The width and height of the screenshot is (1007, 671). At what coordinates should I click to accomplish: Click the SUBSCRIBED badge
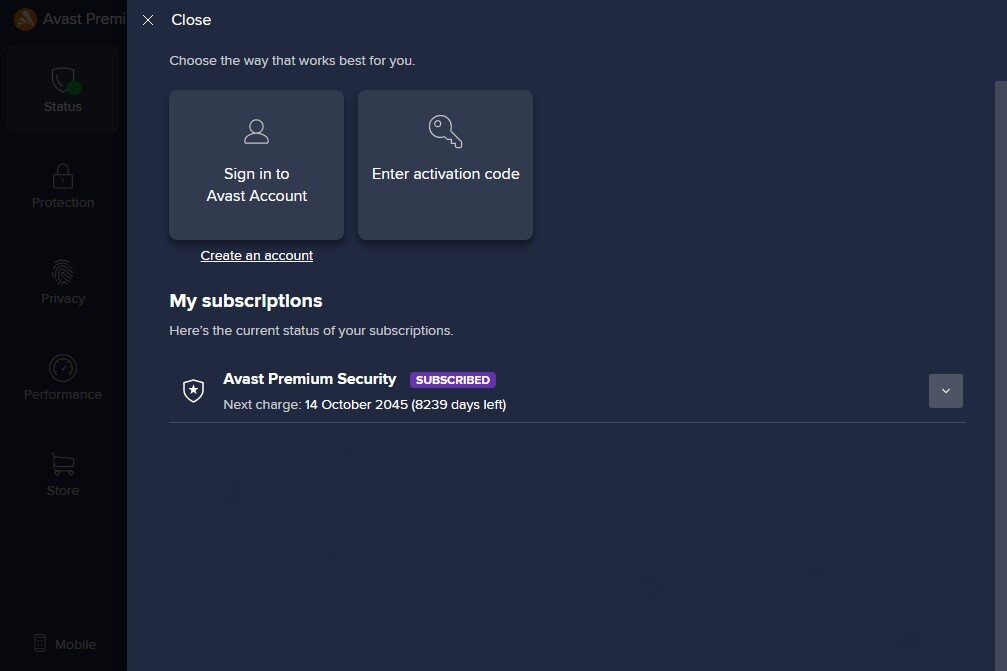tap(453, 379)
